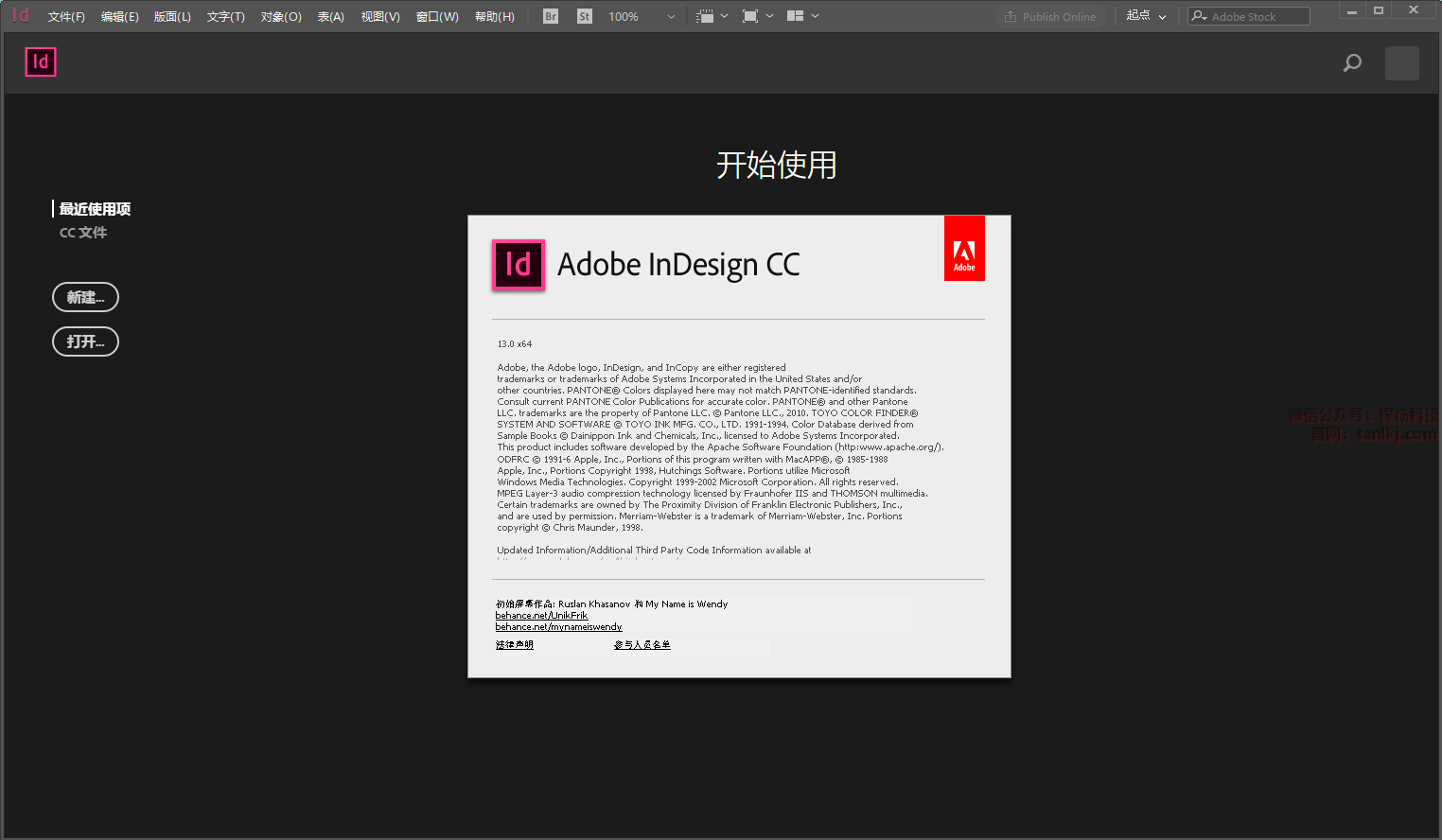Open the 文件(F) menu
Screen dimensions: 1442x840
tap(66, 17)
